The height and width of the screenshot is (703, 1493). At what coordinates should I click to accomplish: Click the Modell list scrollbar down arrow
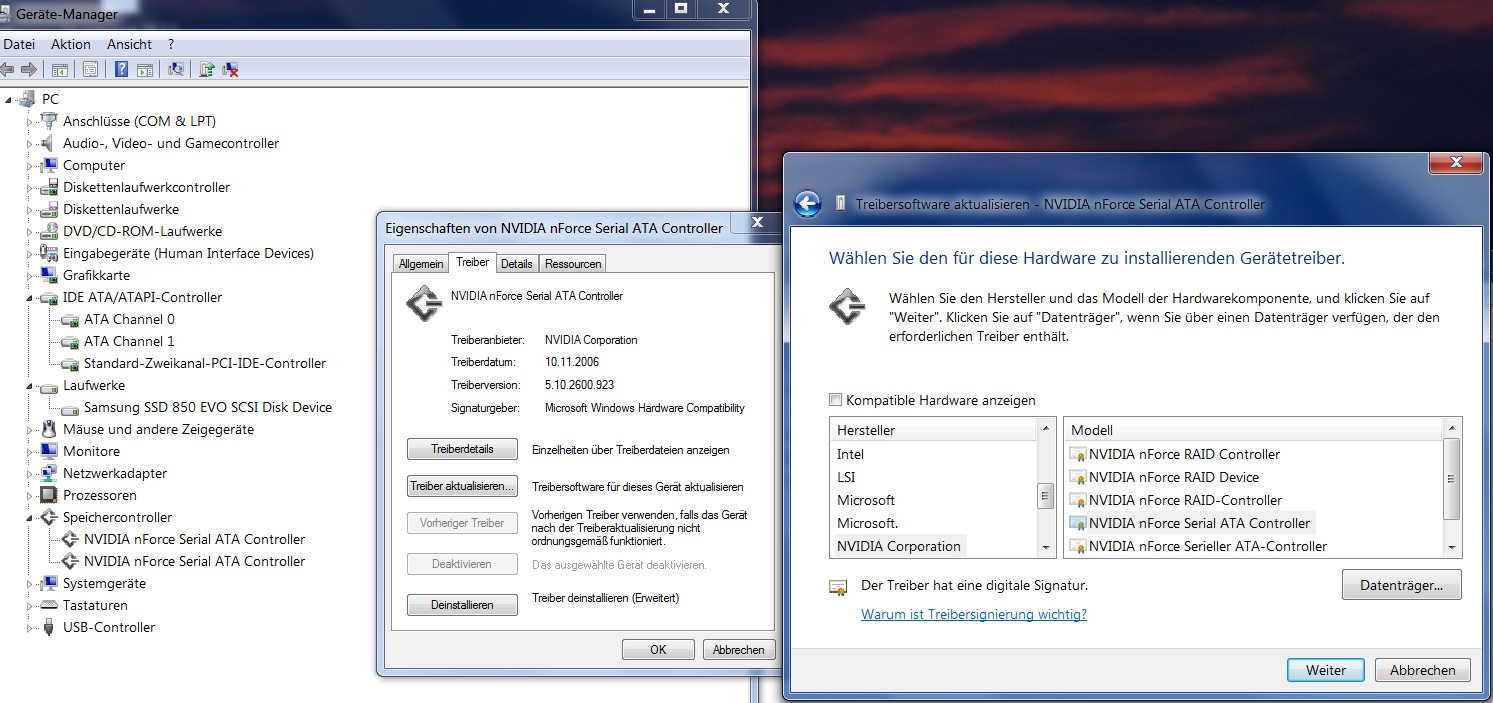[x=1454, y=547]
